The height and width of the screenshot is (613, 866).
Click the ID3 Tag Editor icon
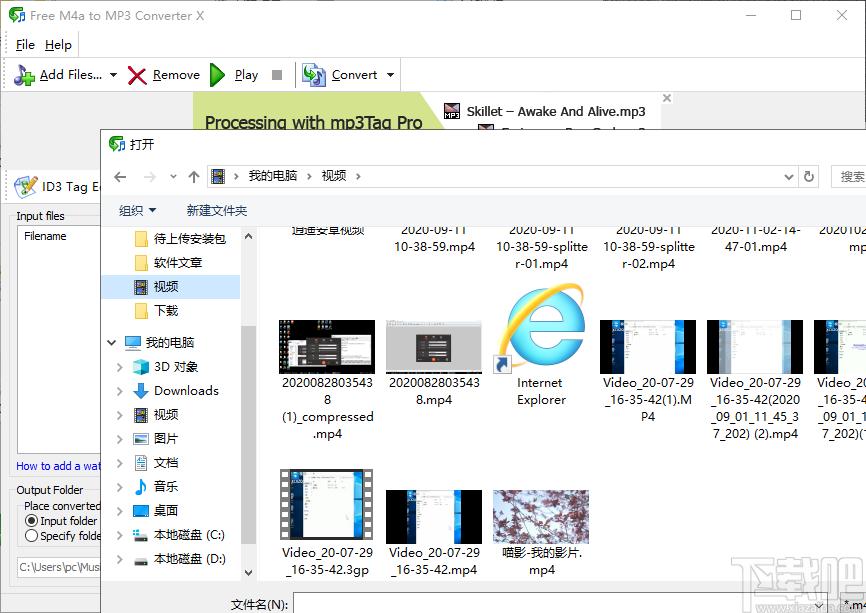[x=25, y=187]
